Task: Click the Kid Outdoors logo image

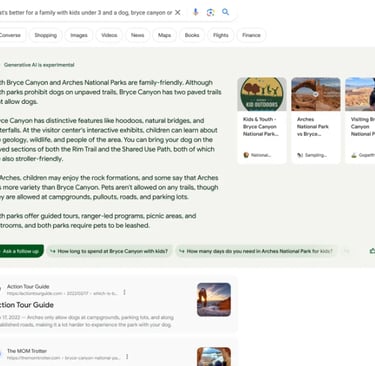Action: (x=262, y=94)
